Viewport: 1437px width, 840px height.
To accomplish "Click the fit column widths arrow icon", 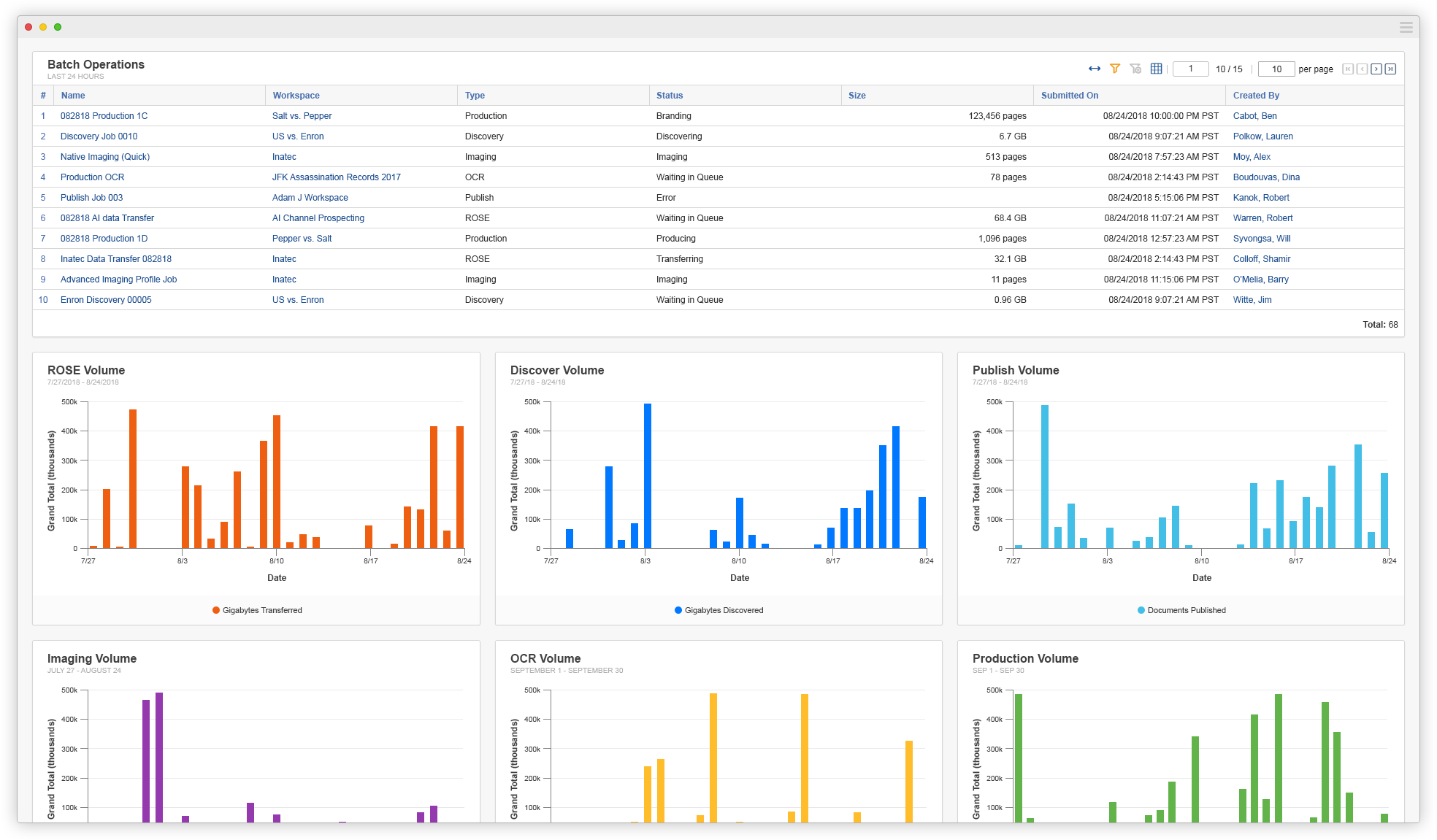I will coord(1094,69).
